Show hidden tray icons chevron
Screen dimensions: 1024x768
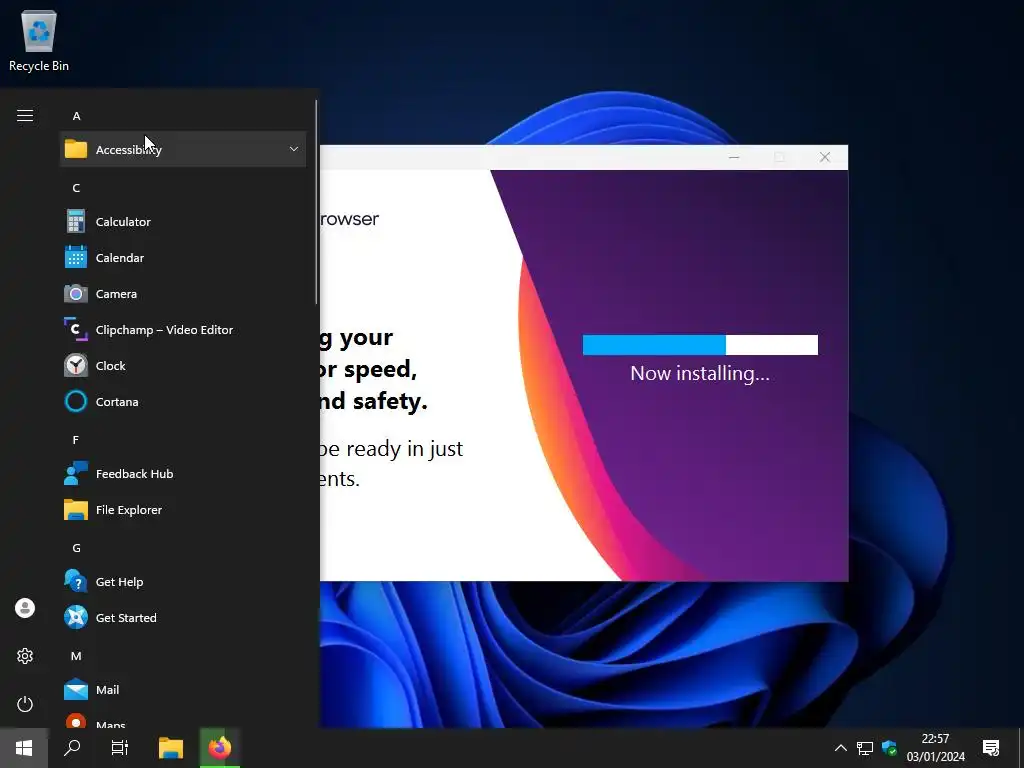tap(840, 748)
